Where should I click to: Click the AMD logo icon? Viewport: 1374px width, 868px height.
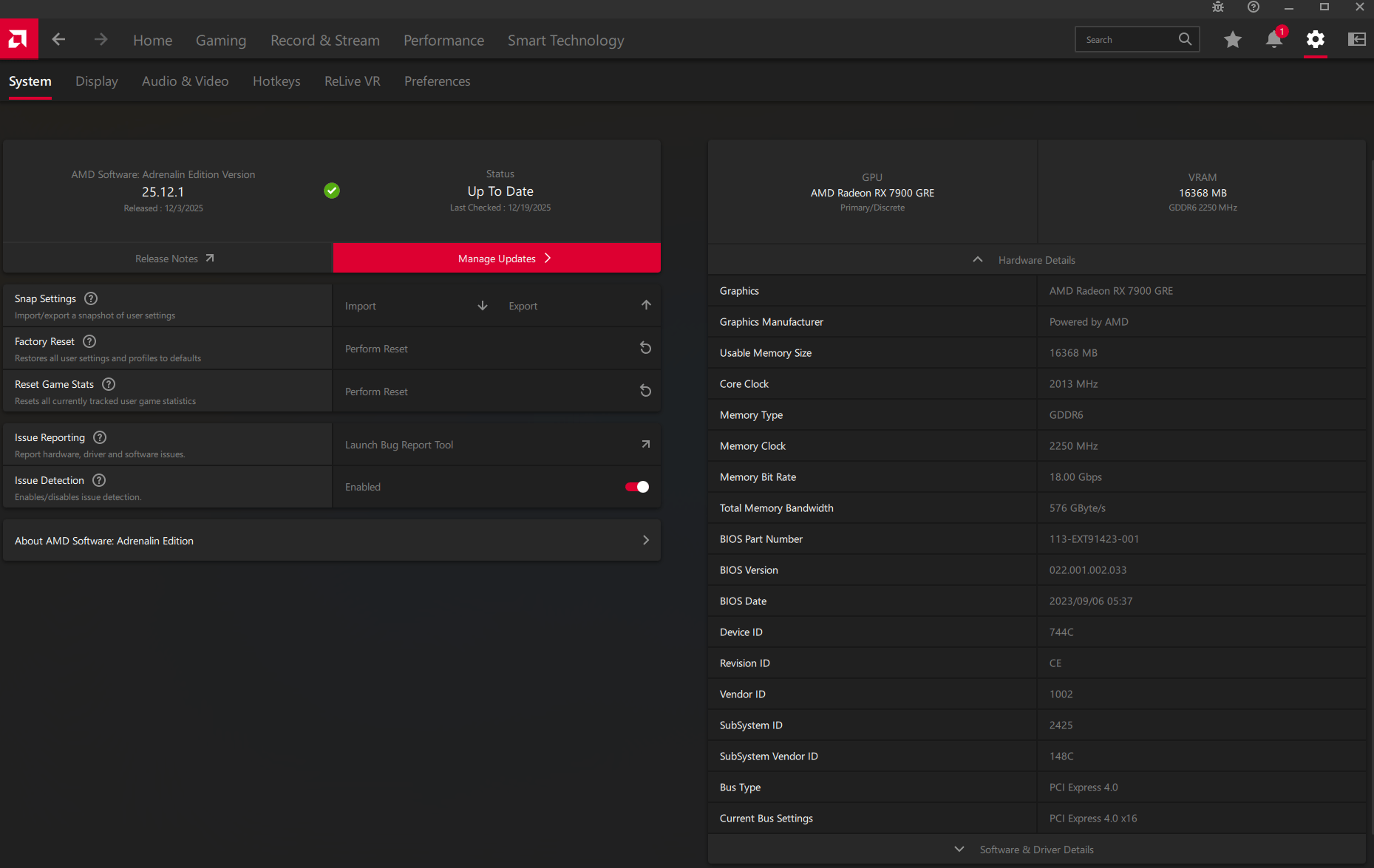point(18,39)
